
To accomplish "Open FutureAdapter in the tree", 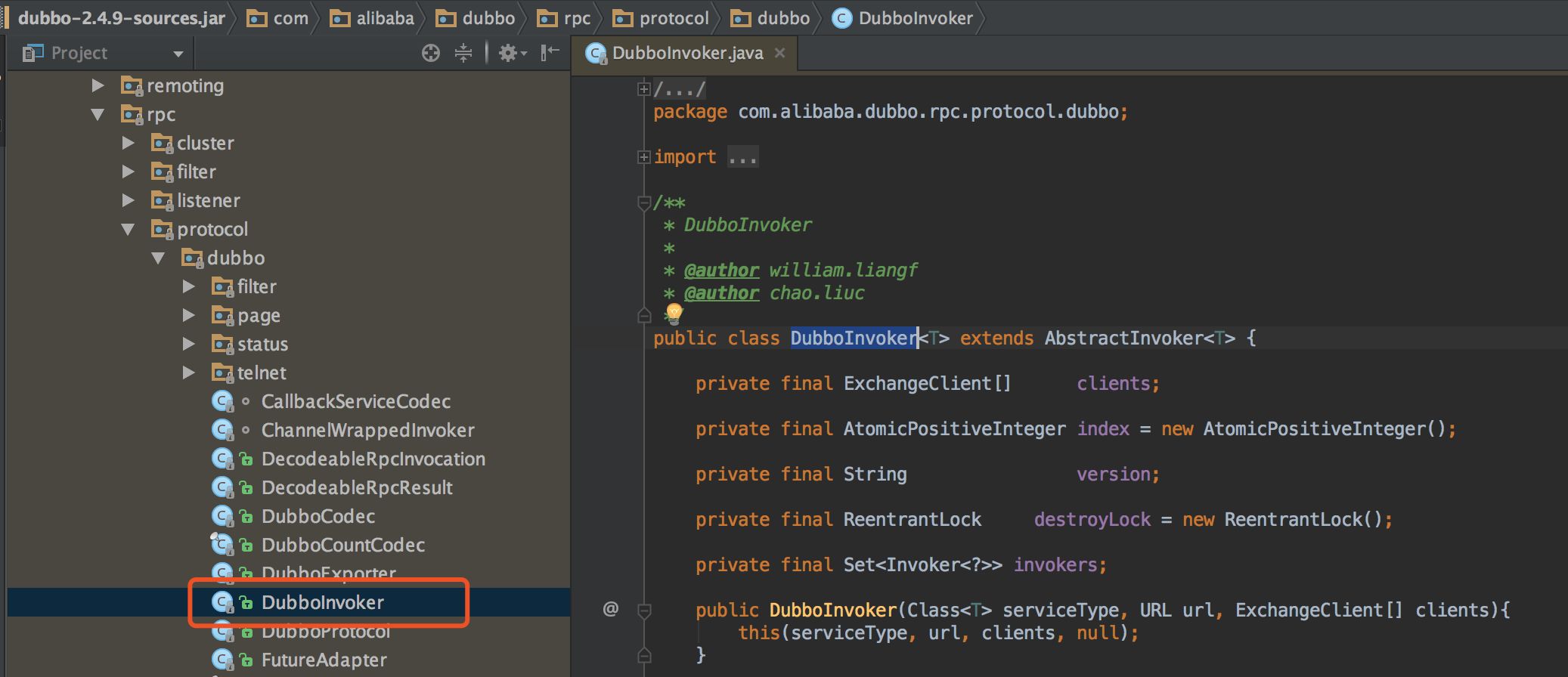I will [x=324, y=660].
